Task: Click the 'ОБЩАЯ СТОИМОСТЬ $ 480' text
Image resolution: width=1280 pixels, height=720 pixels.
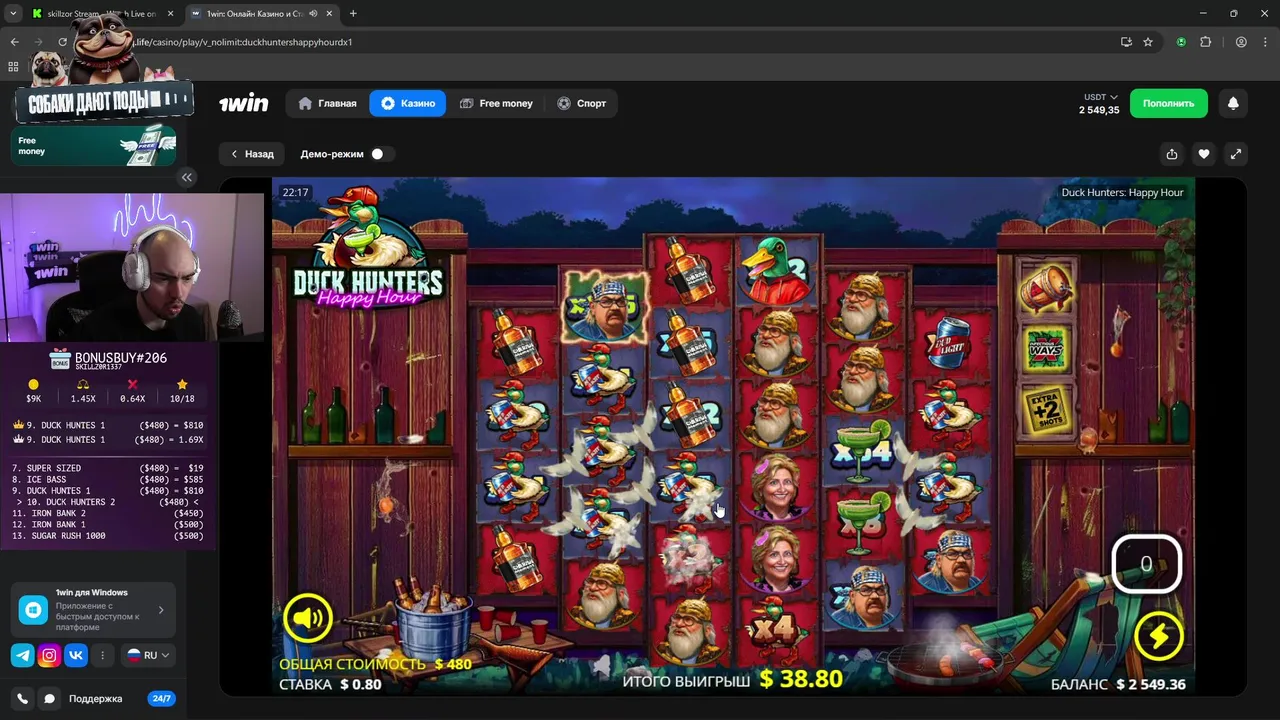Action: (375, 664)
